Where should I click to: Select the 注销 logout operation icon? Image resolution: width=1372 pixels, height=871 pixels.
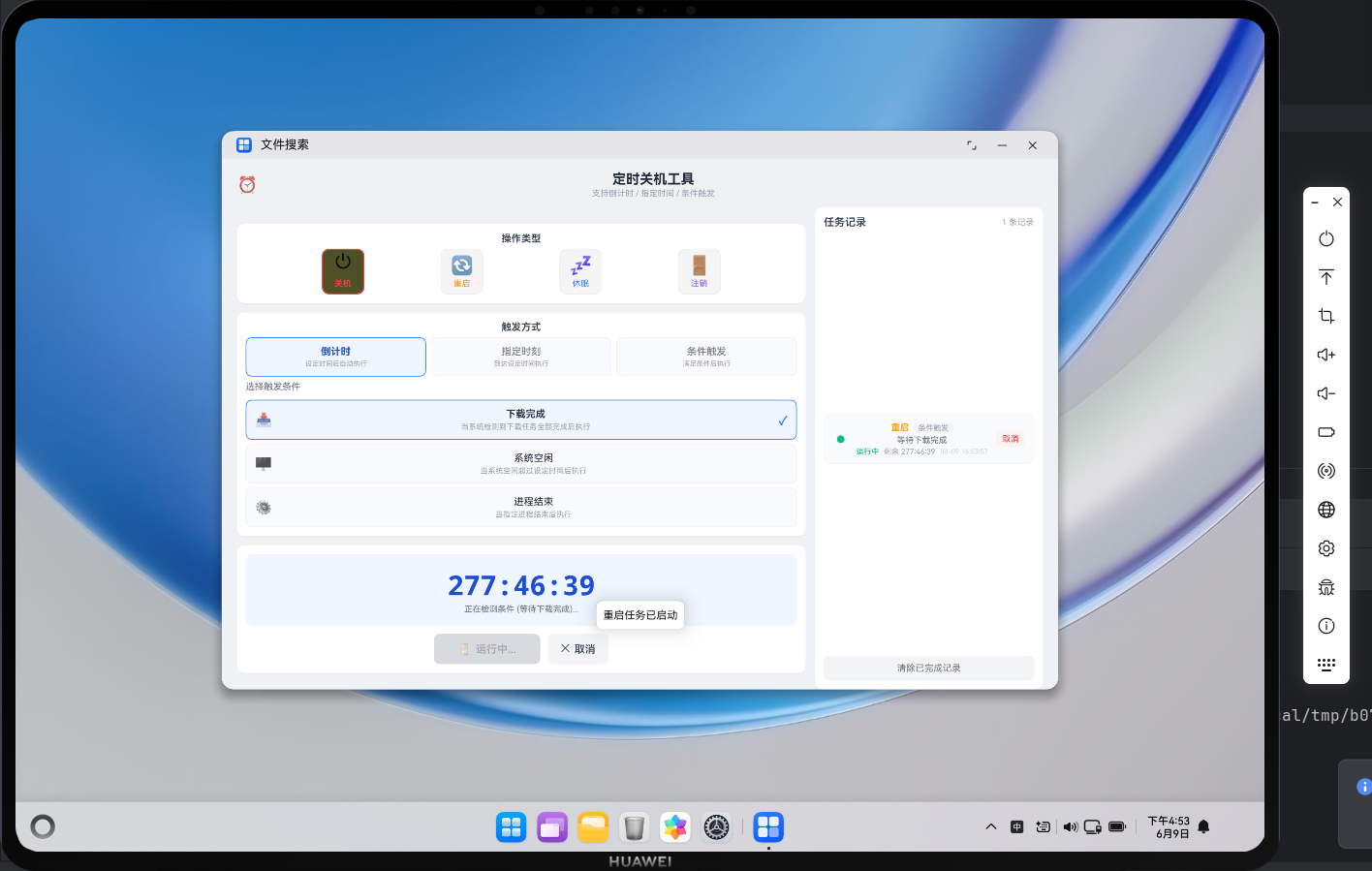click(x=700, y=271)
